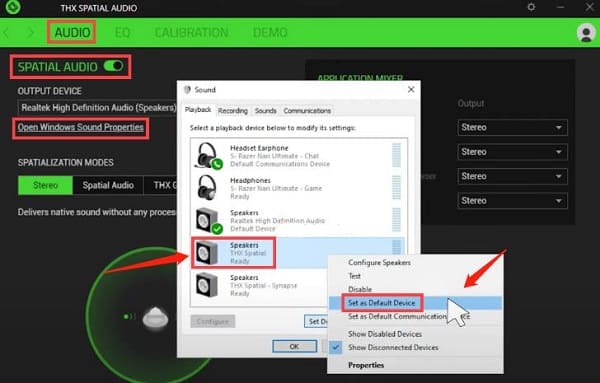This screenshot has width=600, height=383.
Task: Select the THX Spatial Speakers icon
Action: pos(207,253)
